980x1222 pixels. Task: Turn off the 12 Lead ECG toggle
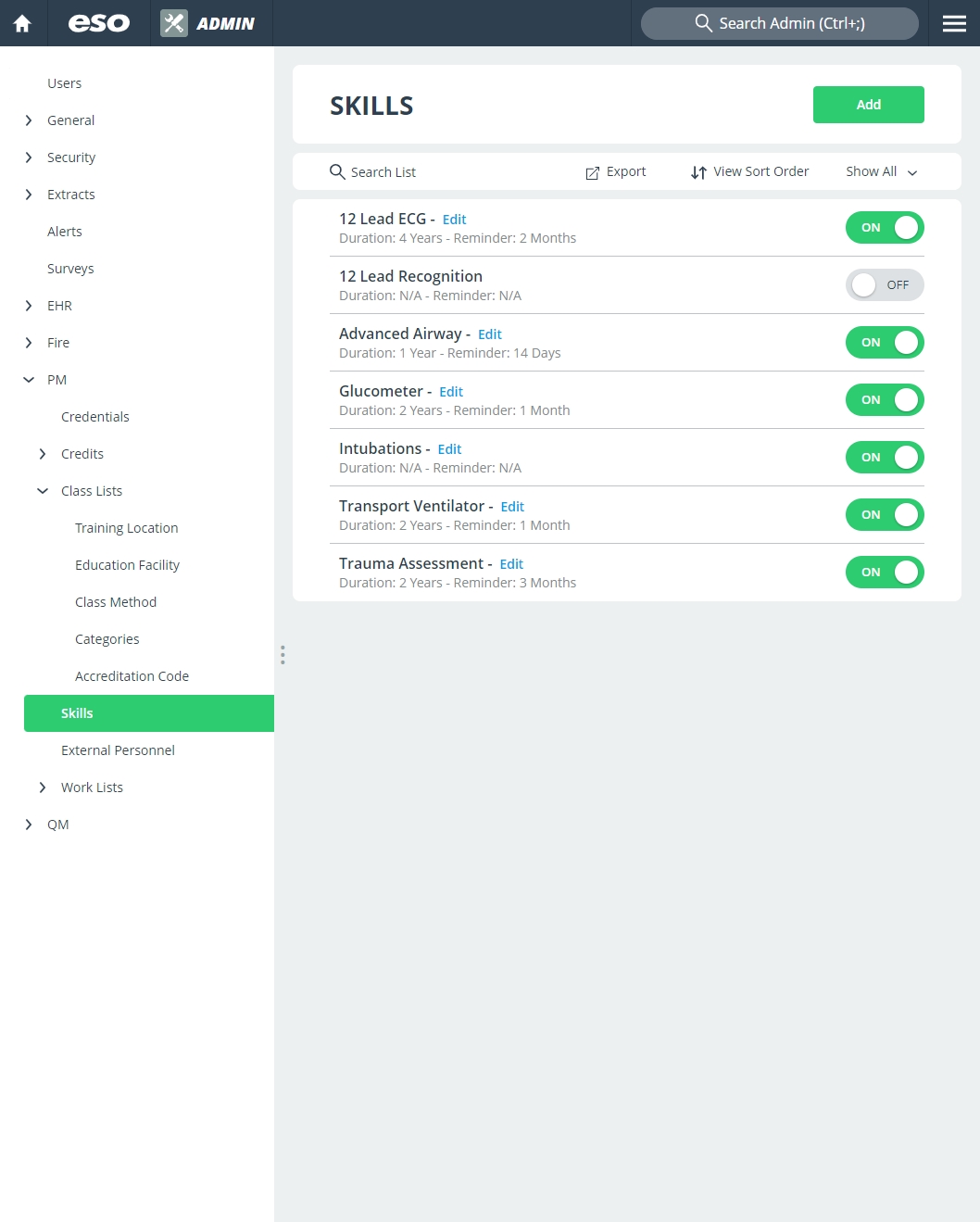coord(885,228)
